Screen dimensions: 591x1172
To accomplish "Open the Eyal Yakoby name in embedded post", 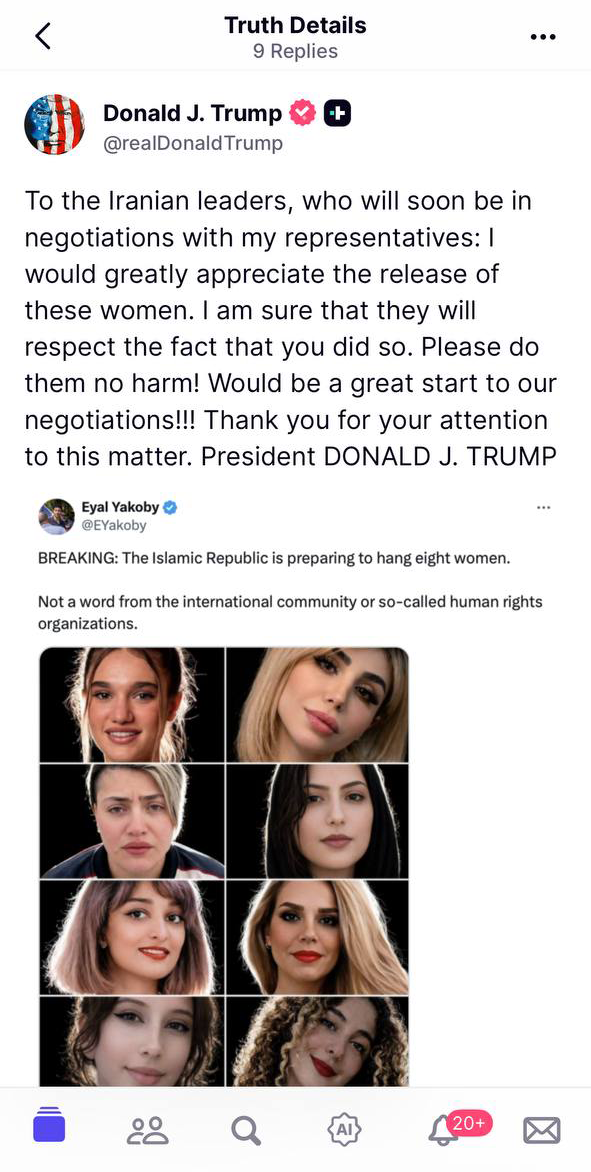I will point(120,507).
